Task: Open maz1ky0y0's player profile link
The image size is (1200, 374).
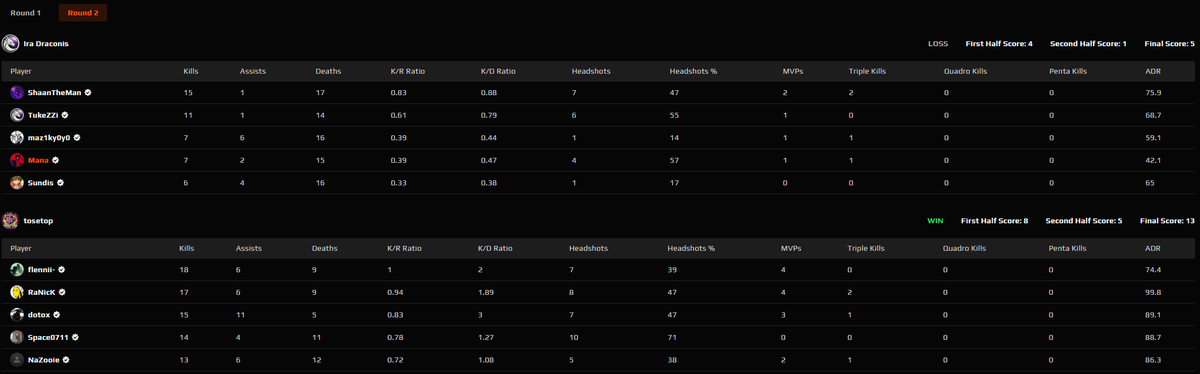Action: pyautogui.click(x=49, y=138)
